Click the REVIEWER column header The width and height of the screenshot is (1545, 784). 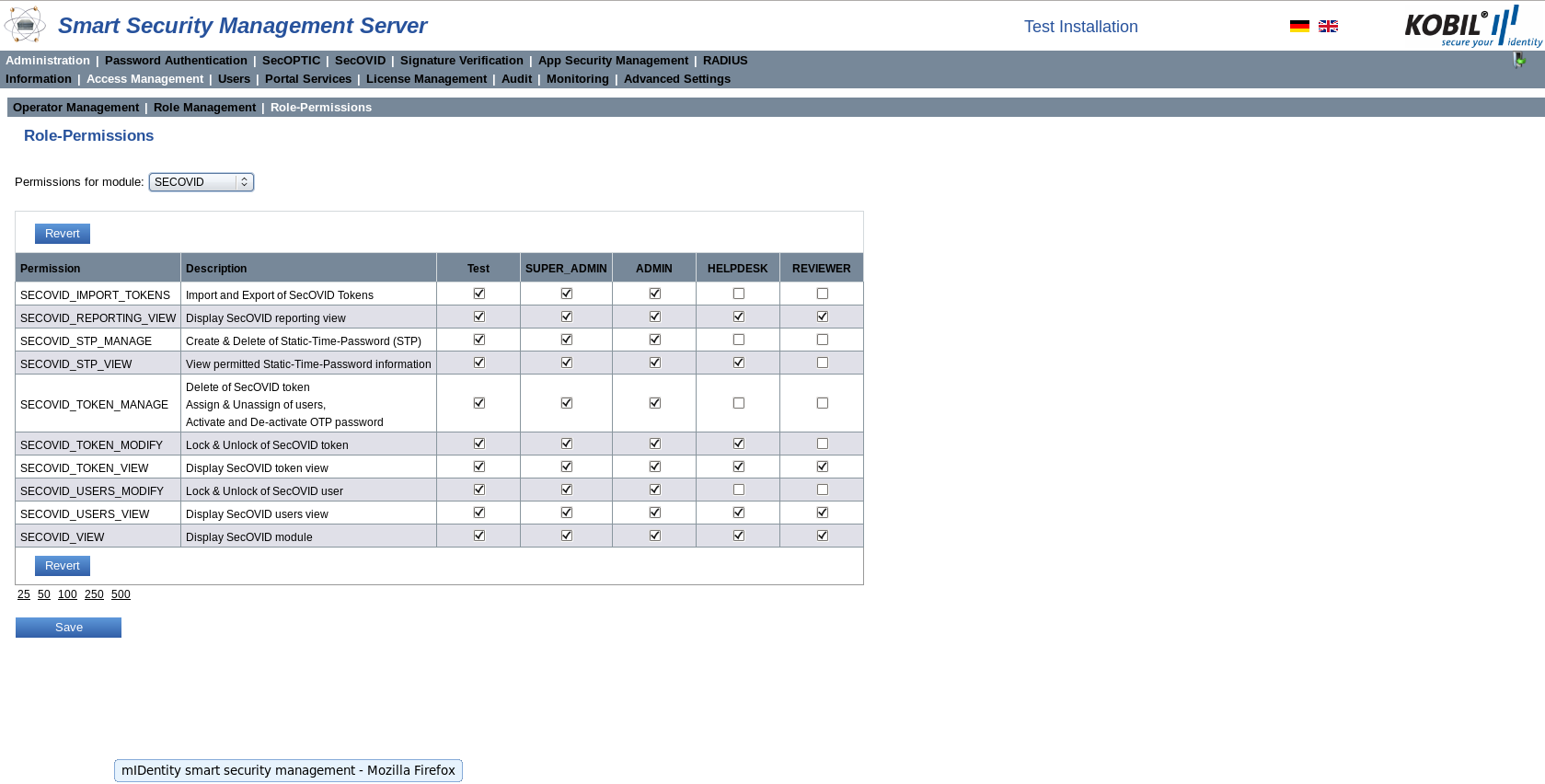pyautogui.click(x=822, y=269)
